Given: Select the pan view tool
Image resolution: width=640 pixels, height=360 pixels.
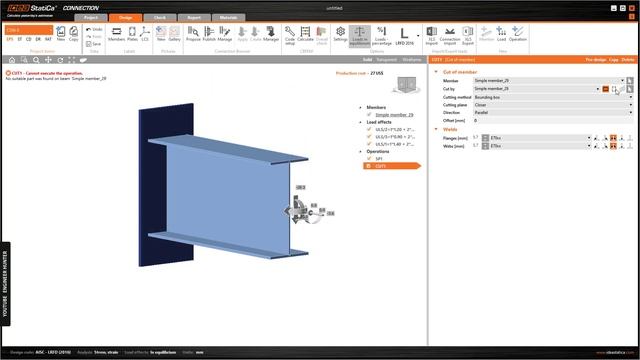Looking at the screenshot, I should point(48,60).
